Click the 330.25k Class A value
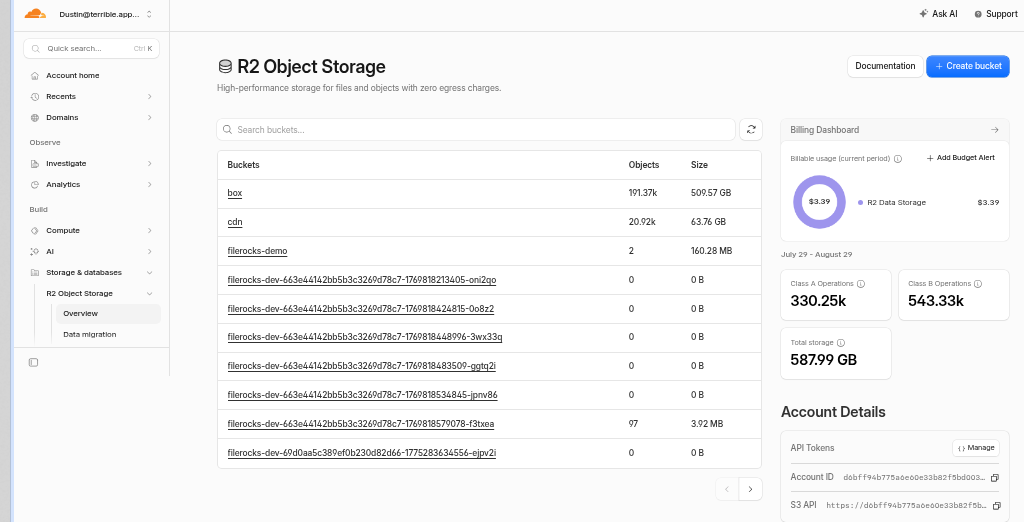 (818, 301)
